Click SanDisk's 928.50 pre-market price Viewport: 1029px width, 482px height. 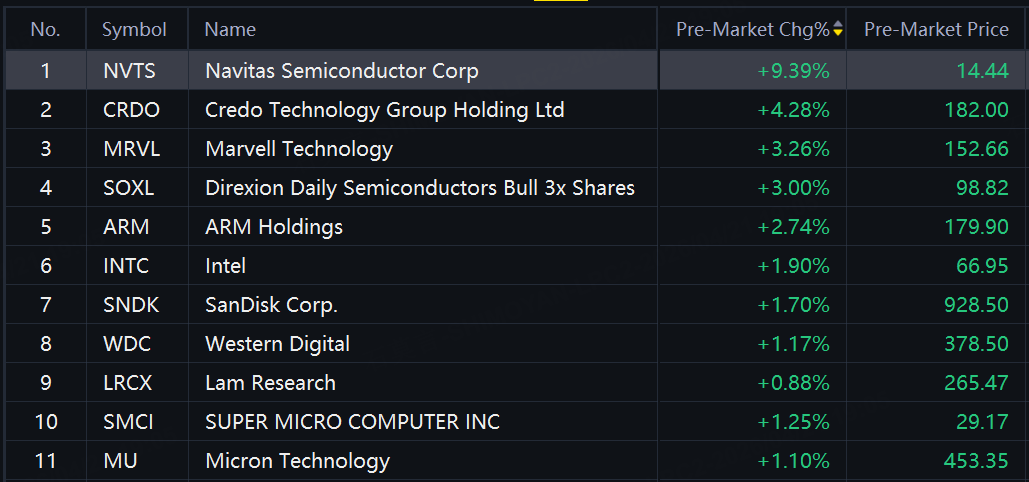point(976,305)
